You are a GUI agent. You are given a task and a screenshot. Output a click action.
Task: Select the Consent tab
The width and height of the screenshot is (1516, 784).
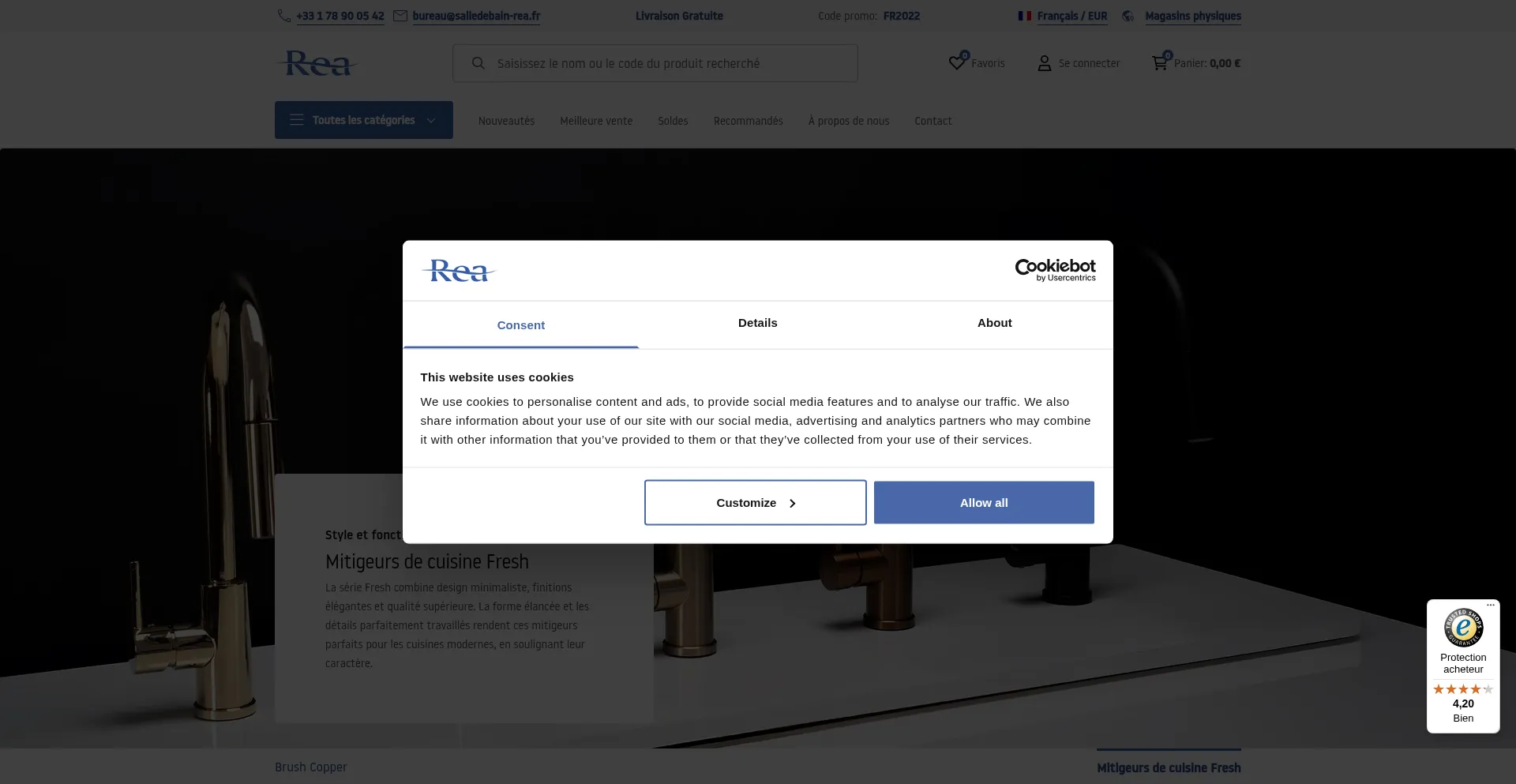(x=520, y=325)
